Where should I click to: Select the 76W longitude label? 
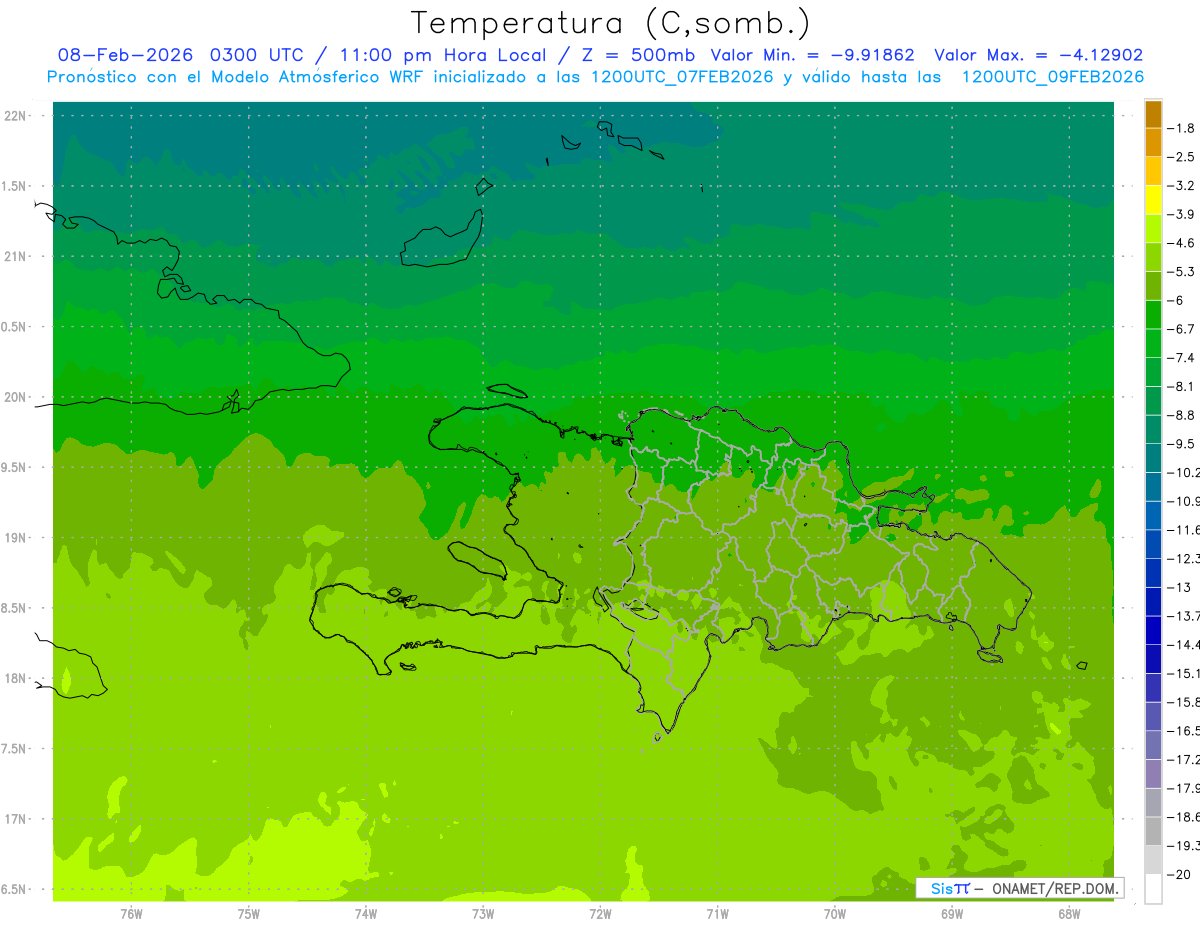tap(131, 914)
